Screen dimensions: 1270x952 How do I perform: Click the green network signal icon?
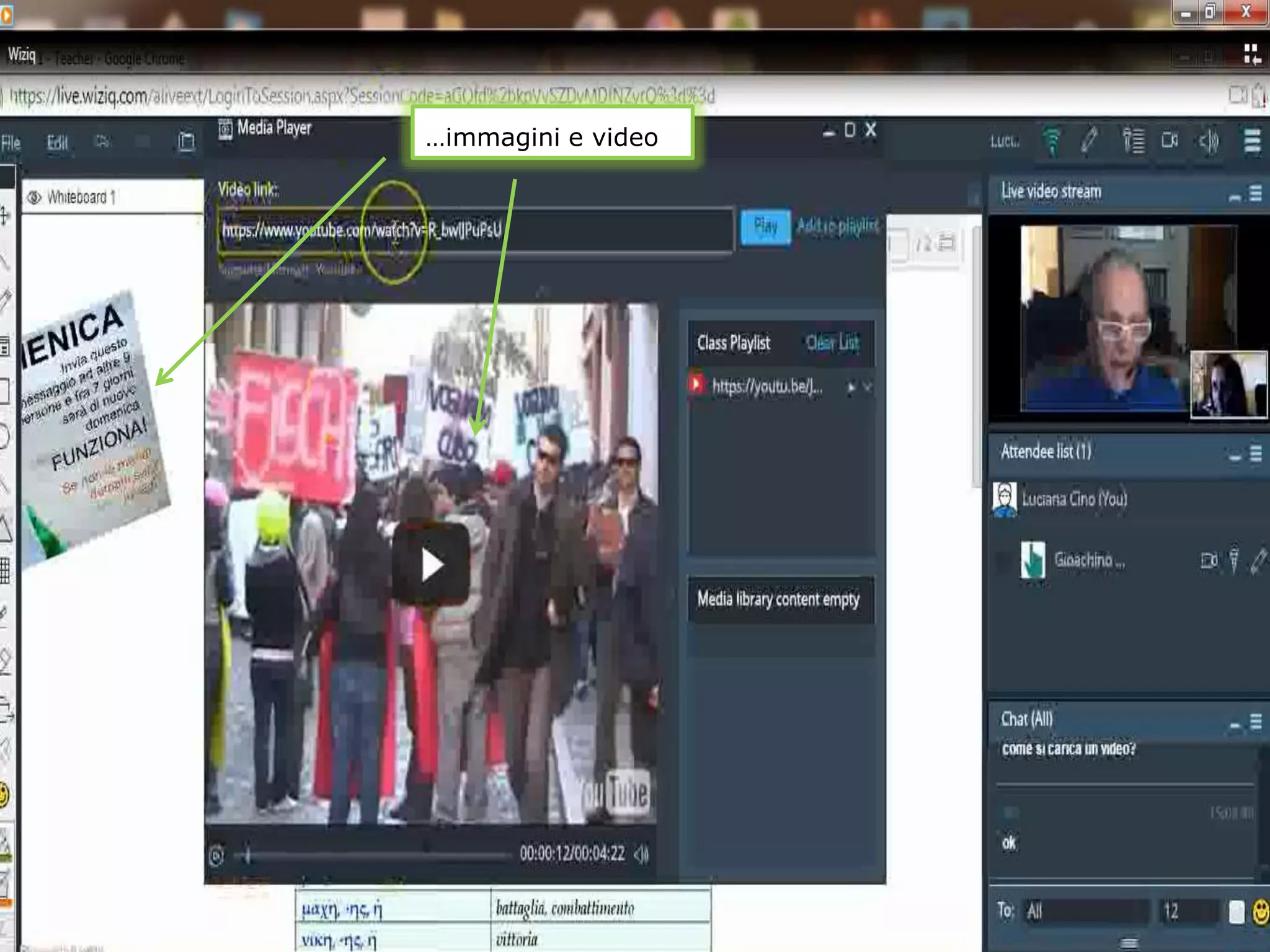(x=1051, y=140)
